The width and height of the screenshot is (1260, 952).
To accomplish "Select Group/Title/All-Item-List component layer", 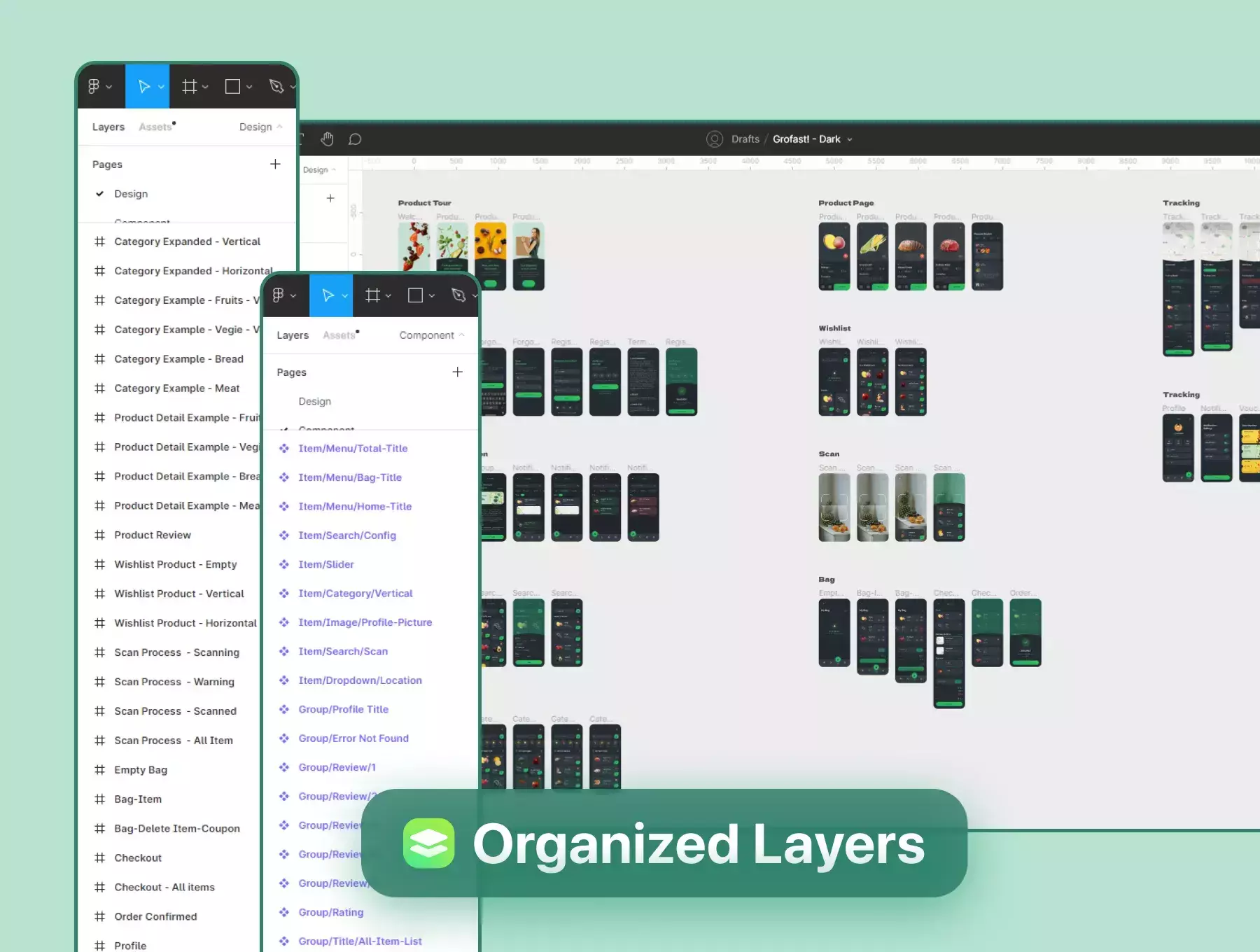I will (360, 941).
